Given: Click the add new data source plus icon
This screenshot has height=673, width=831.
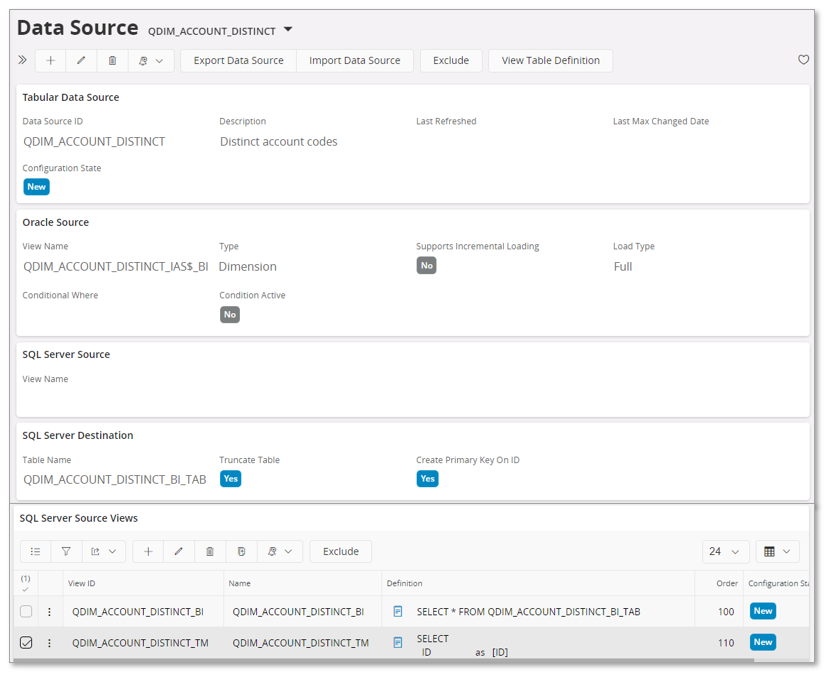Looking at the screenshot, I should tap(51, 61).
